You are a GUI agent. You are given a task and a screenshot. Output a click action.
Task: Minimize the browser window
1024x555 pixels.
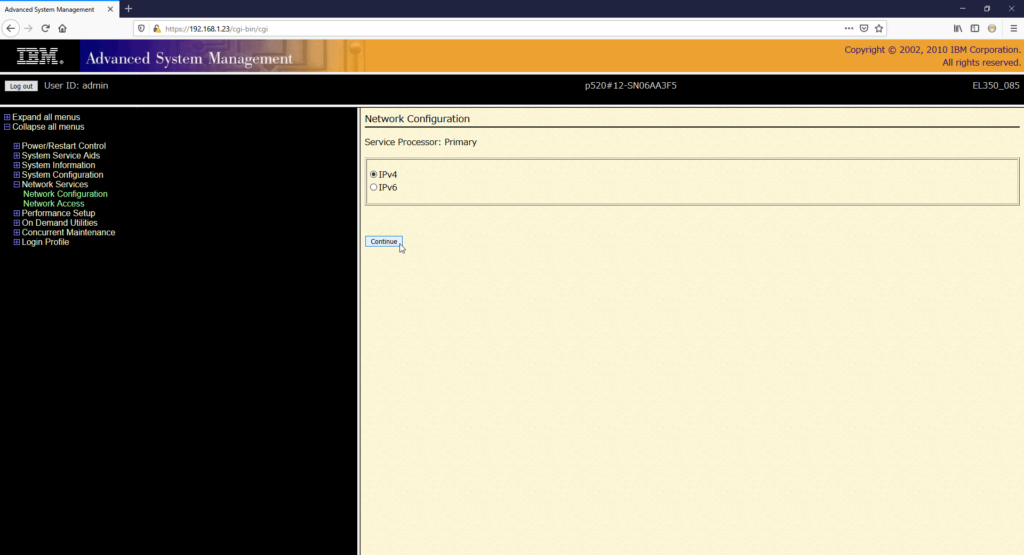tap(962, 9)
